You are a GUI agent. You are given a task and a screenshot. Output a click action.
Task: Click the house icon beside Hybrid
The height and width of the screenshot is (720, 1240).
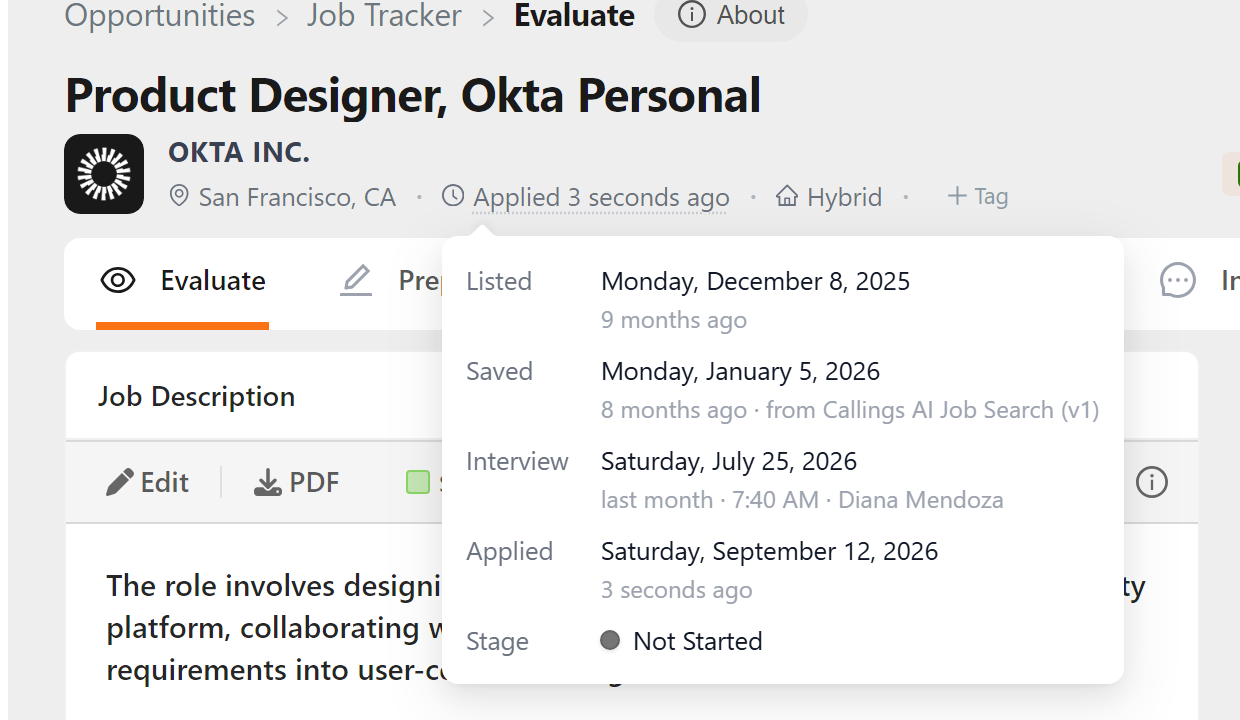pyautogui.click(x=787, y=196)
